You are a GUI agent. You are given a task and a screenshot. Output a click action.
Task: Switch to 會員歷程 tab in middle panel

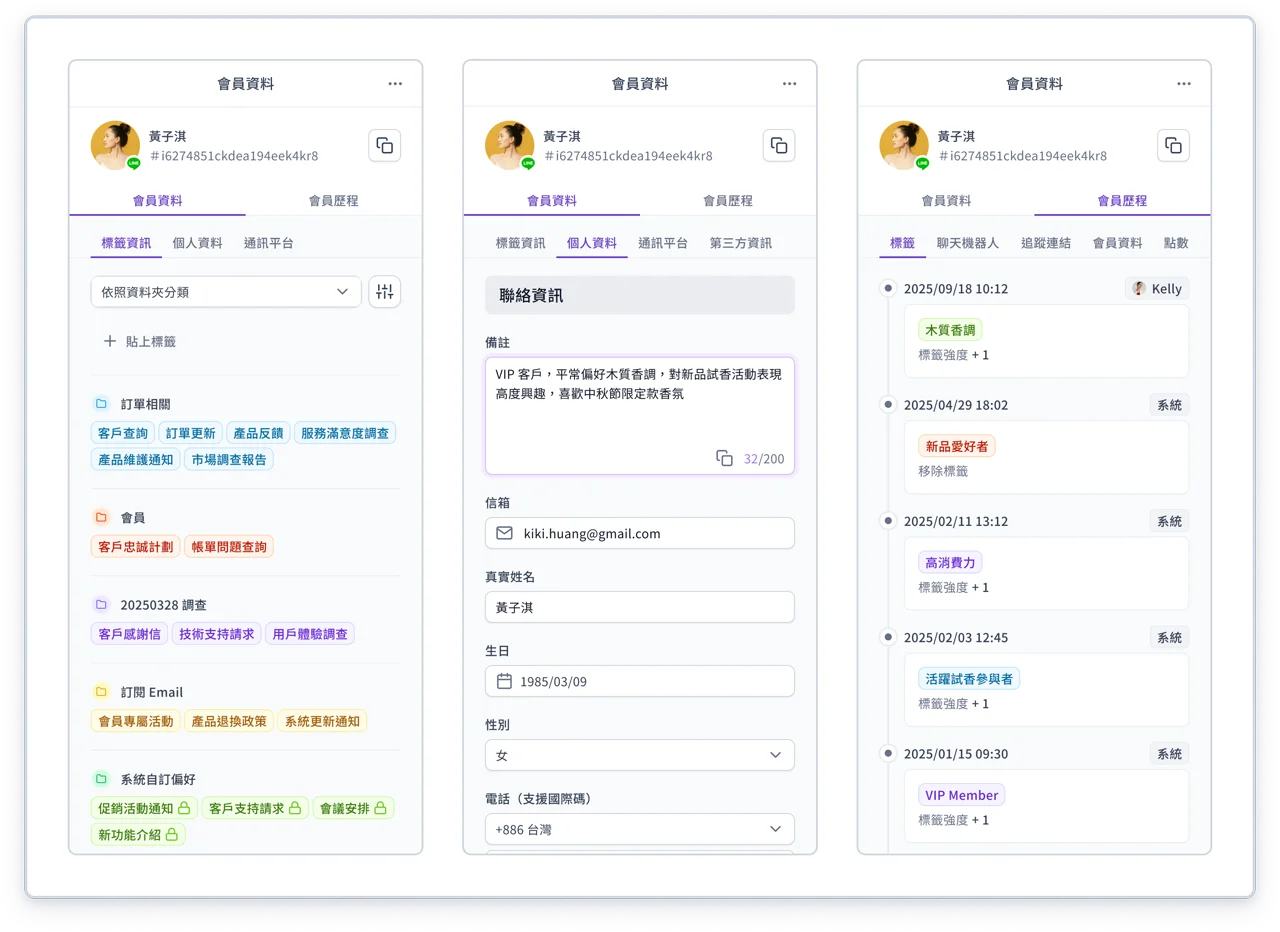tap(728, 200)
